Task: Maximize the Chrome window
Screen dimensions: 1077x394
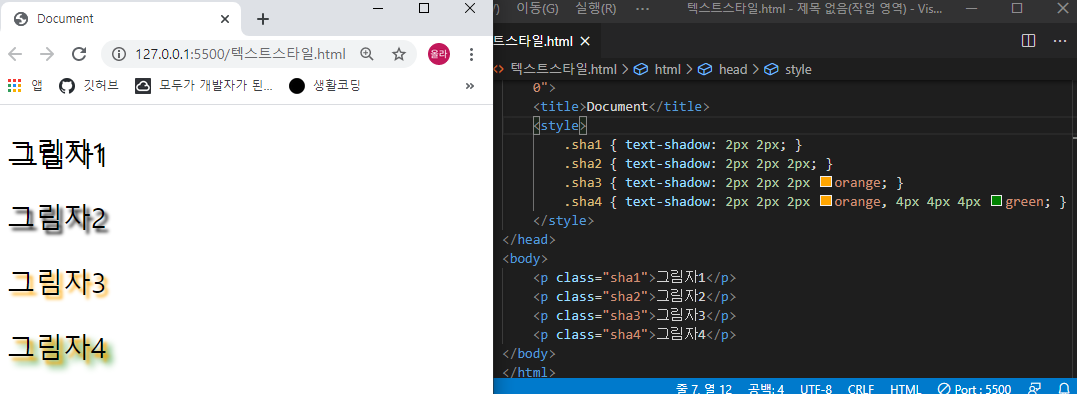Action: (424, 8)
